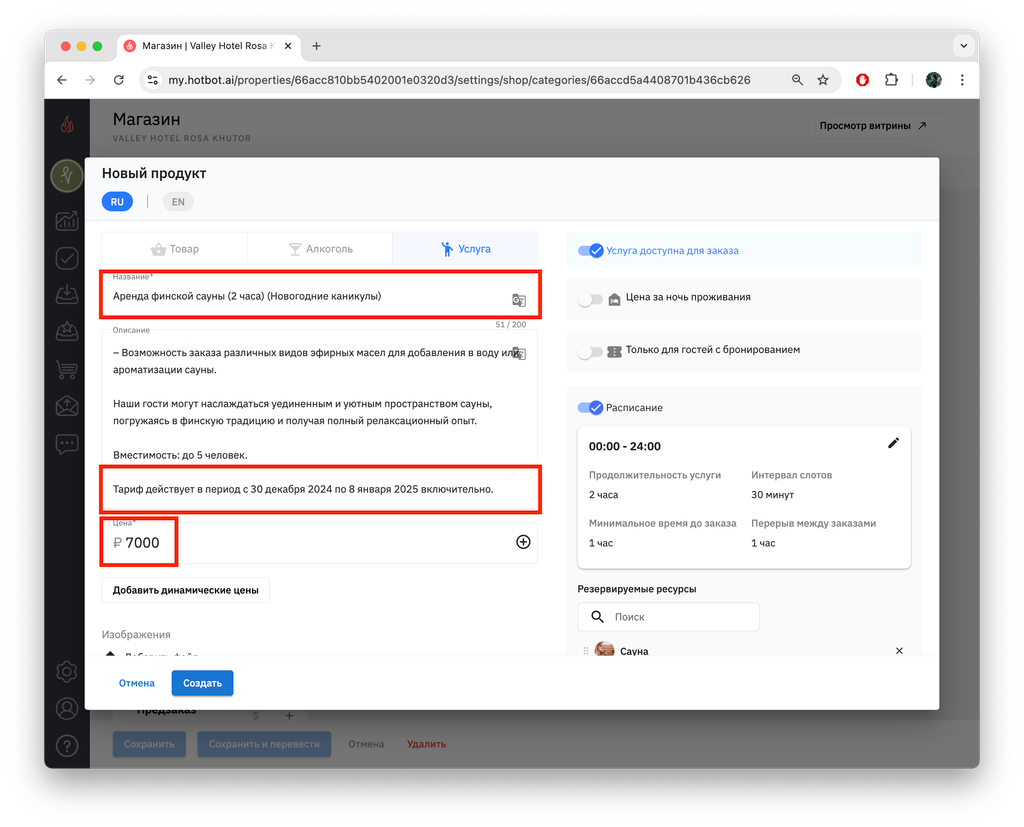
Task: Select the Товар product type tab
Action: 175,249
